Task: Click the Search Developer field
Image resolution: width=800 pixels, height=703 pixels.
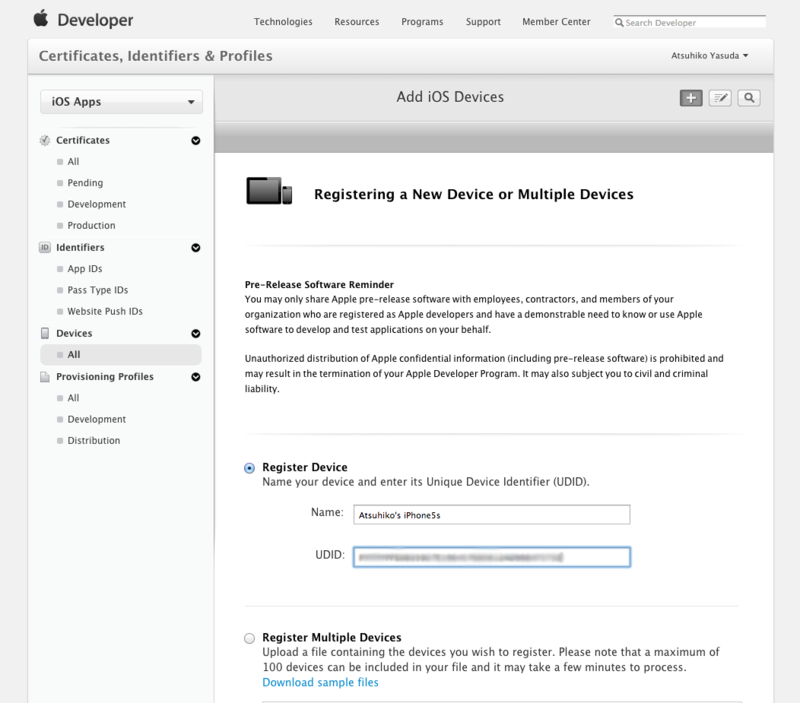Action: [x=690, y=22]
